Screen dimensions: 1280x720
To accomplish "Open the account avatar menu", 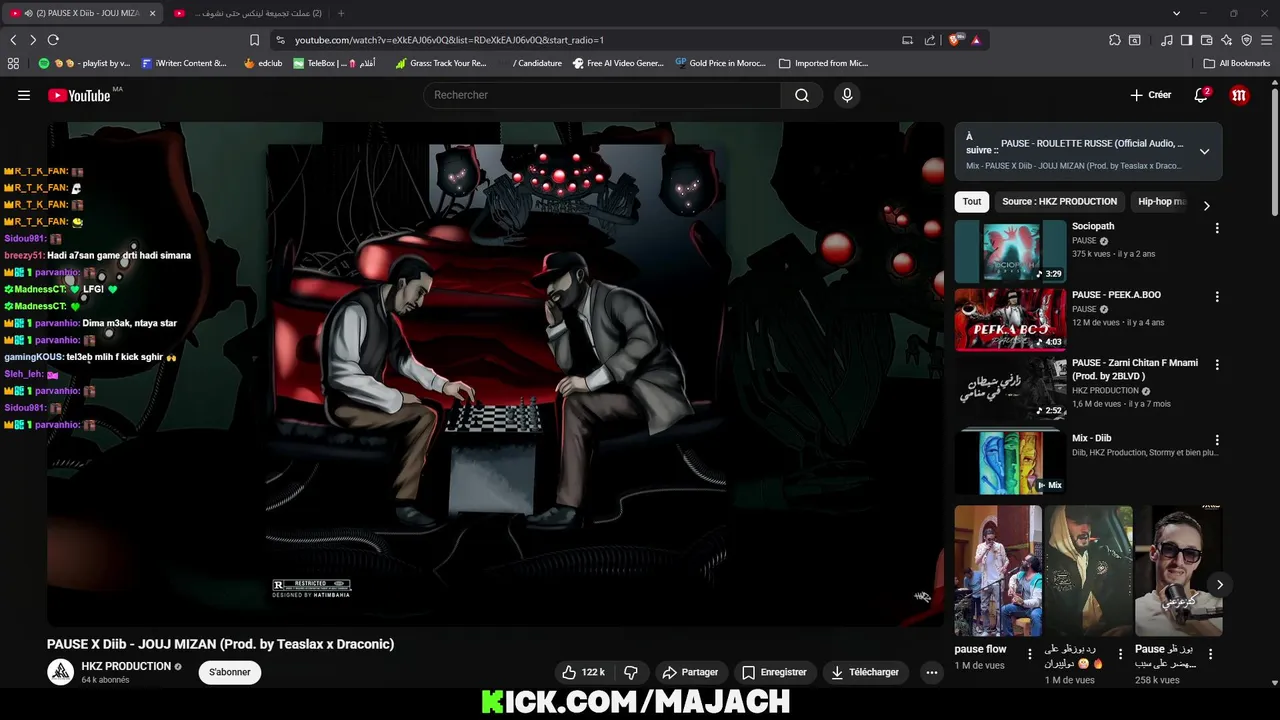I will click(1240, 95).
